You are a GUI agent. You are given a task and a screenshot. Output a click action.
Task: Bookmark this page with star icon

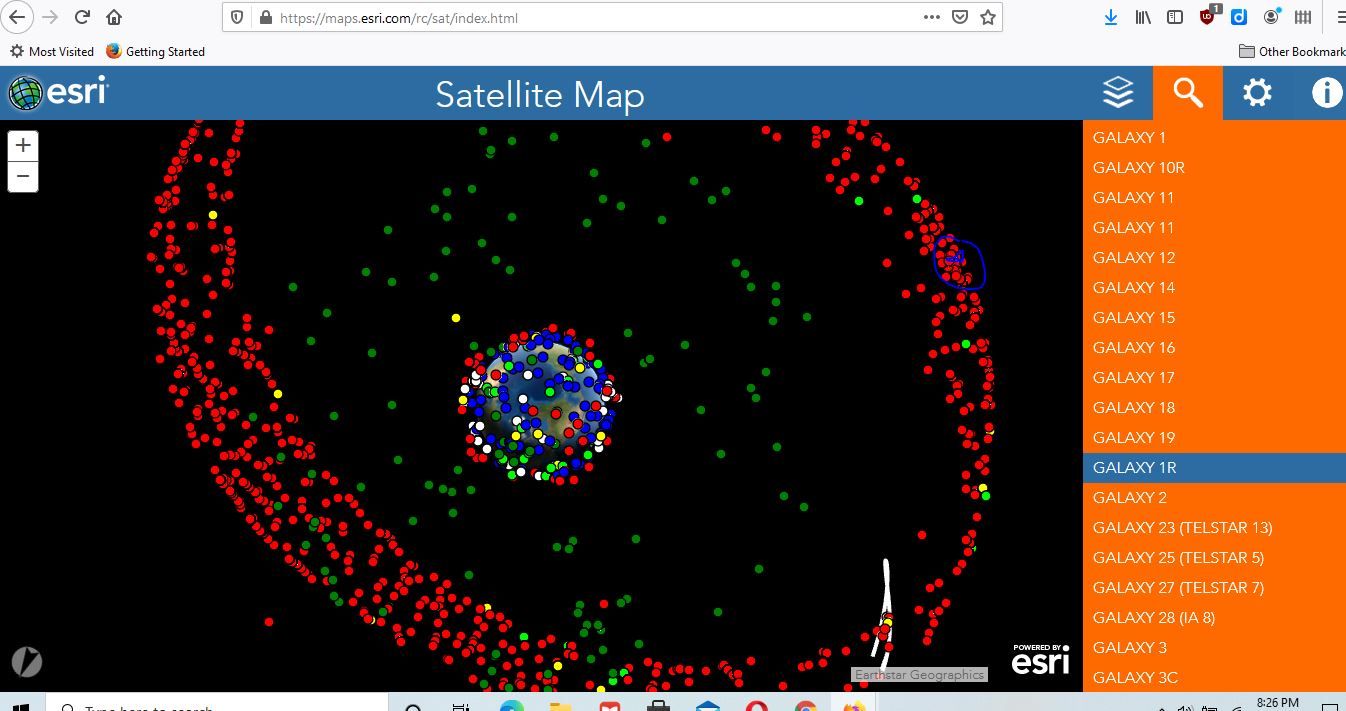coord(988,17)
